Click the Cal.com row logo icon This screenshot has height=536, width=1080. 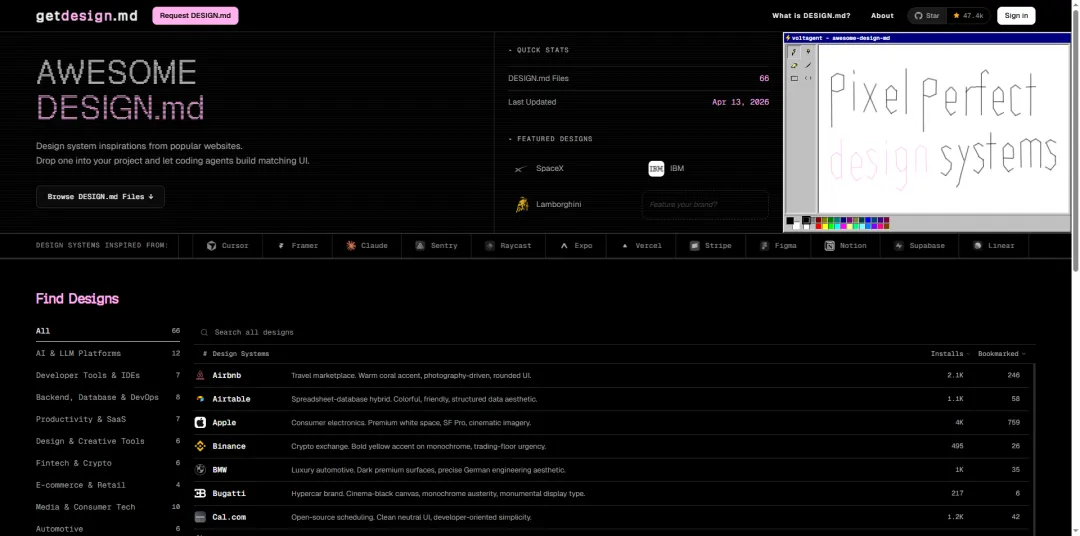(200, 517)
